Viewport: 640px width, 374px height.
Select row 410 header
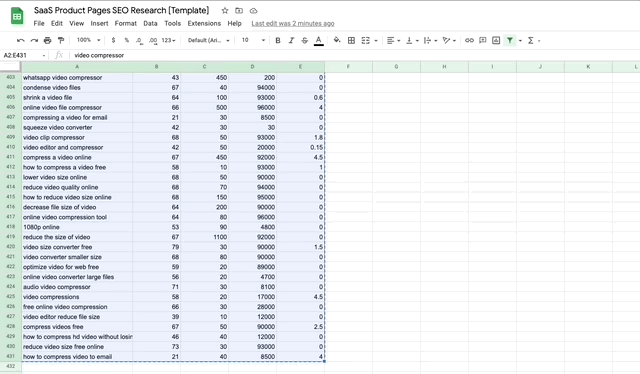click(x=11, y=147)
